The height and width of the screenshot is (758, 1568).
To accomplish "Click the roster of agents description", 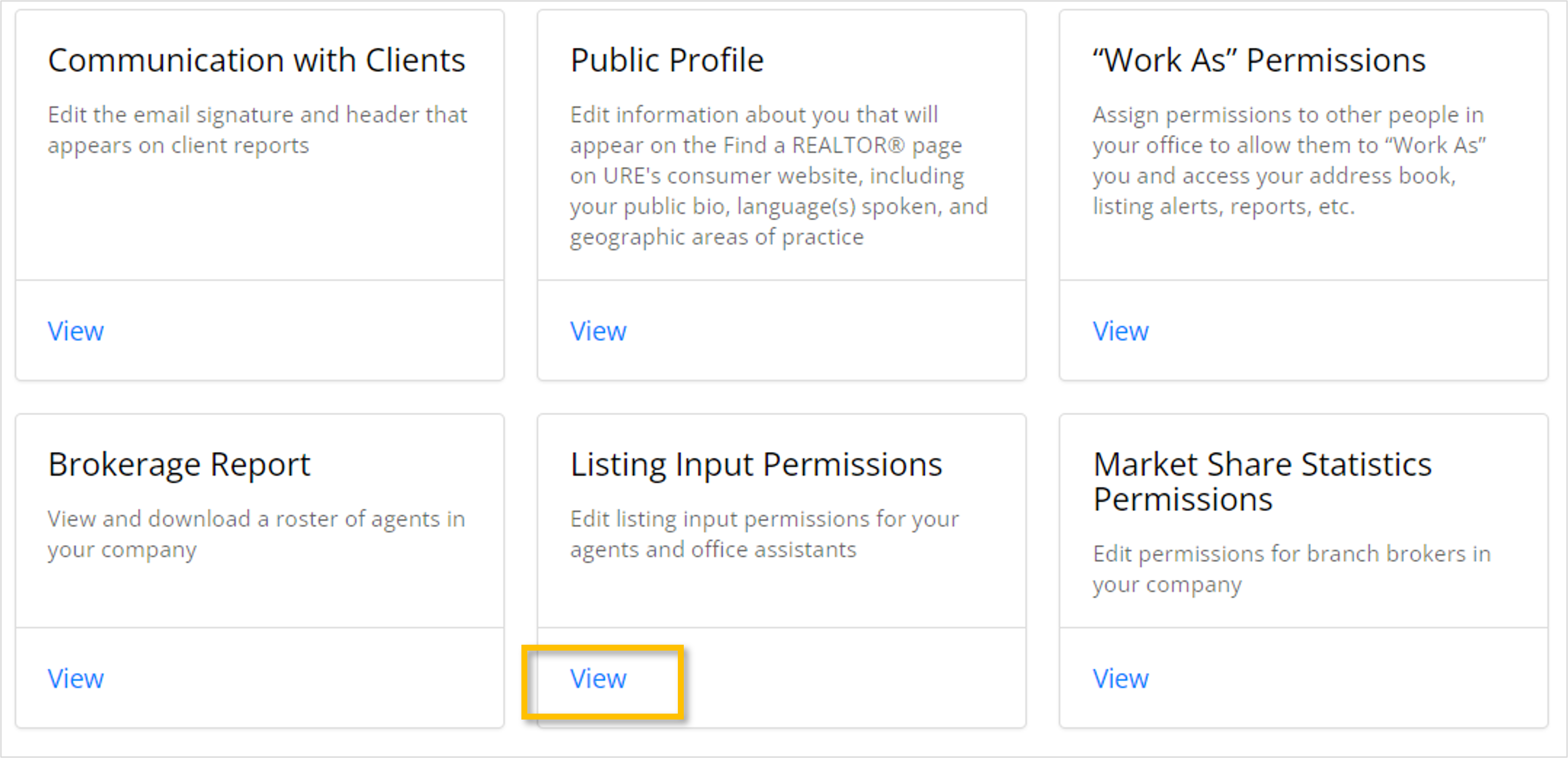I will pyautogui.click(x=256, y=534).
